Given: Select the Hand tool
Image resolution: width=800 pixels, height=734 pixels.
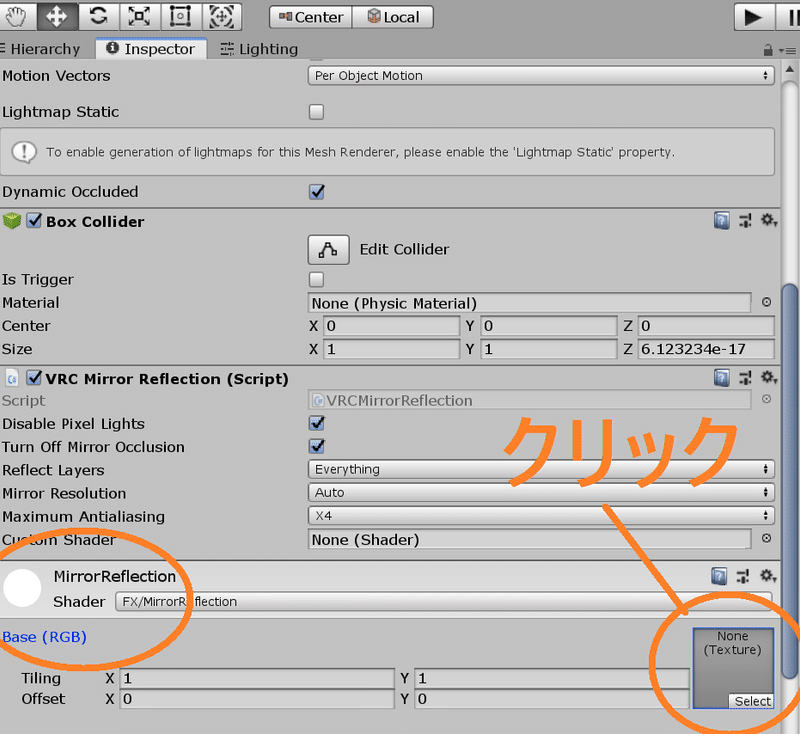Looking at the screenshot, I should pyautogui.click(x=16, y=16).
